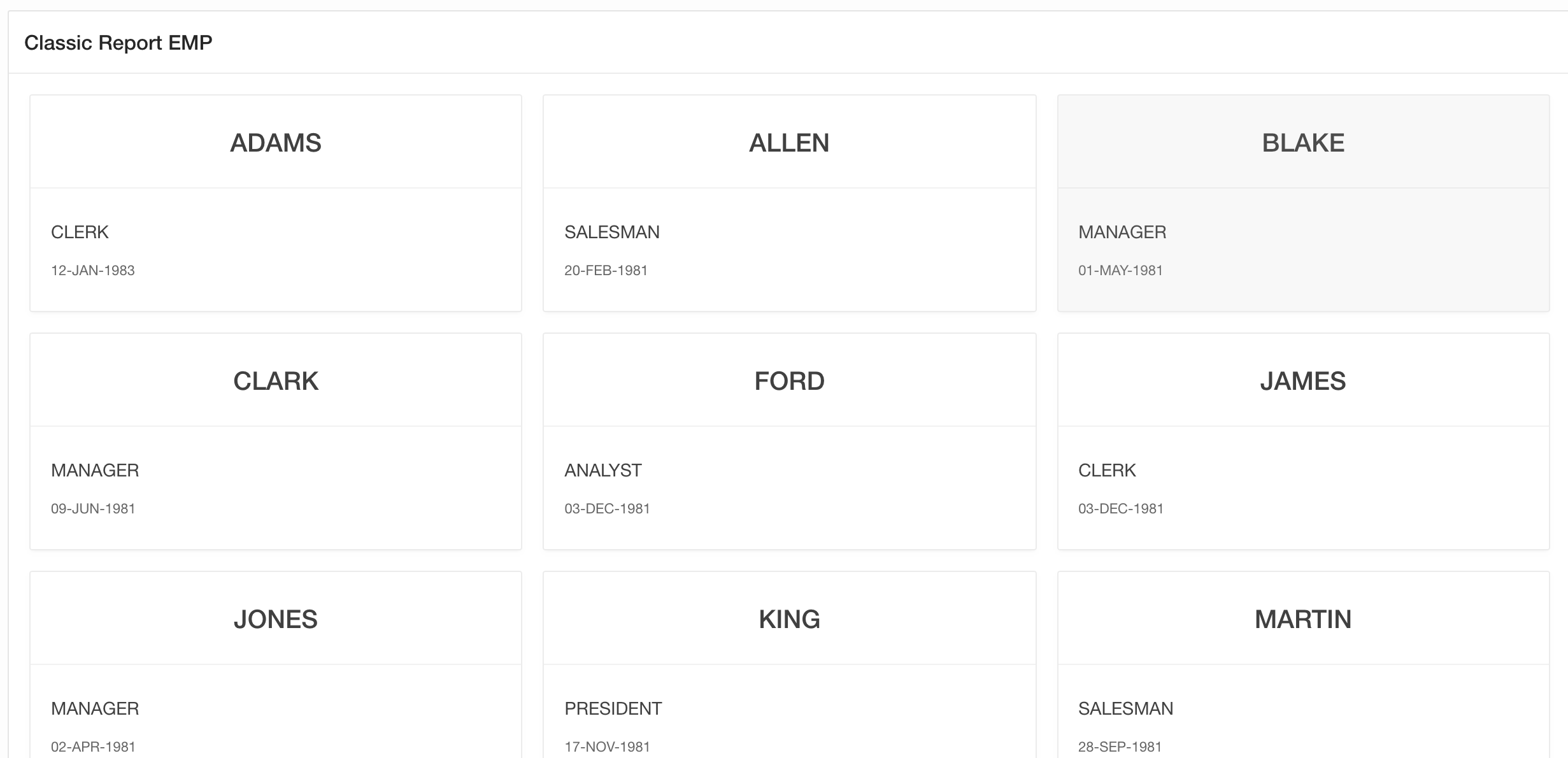Viewport: 1568px width, 758px height.
Task: Click the ANALYST job label under FORD
Action: point(602,470)
